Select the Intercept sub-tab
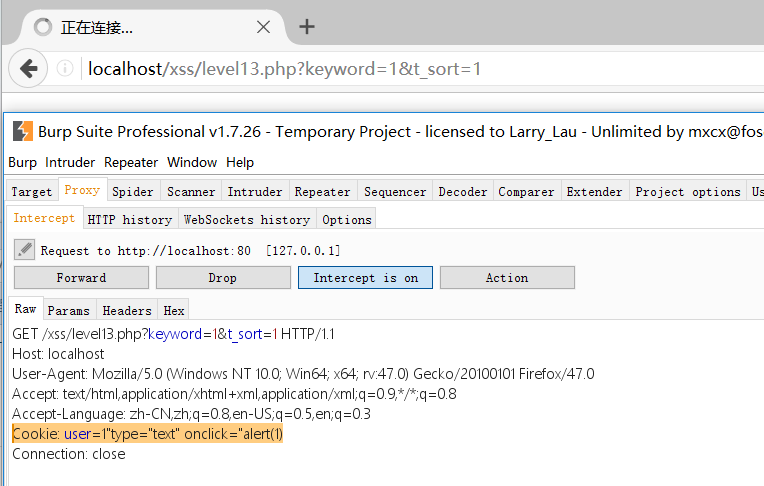 44,217
